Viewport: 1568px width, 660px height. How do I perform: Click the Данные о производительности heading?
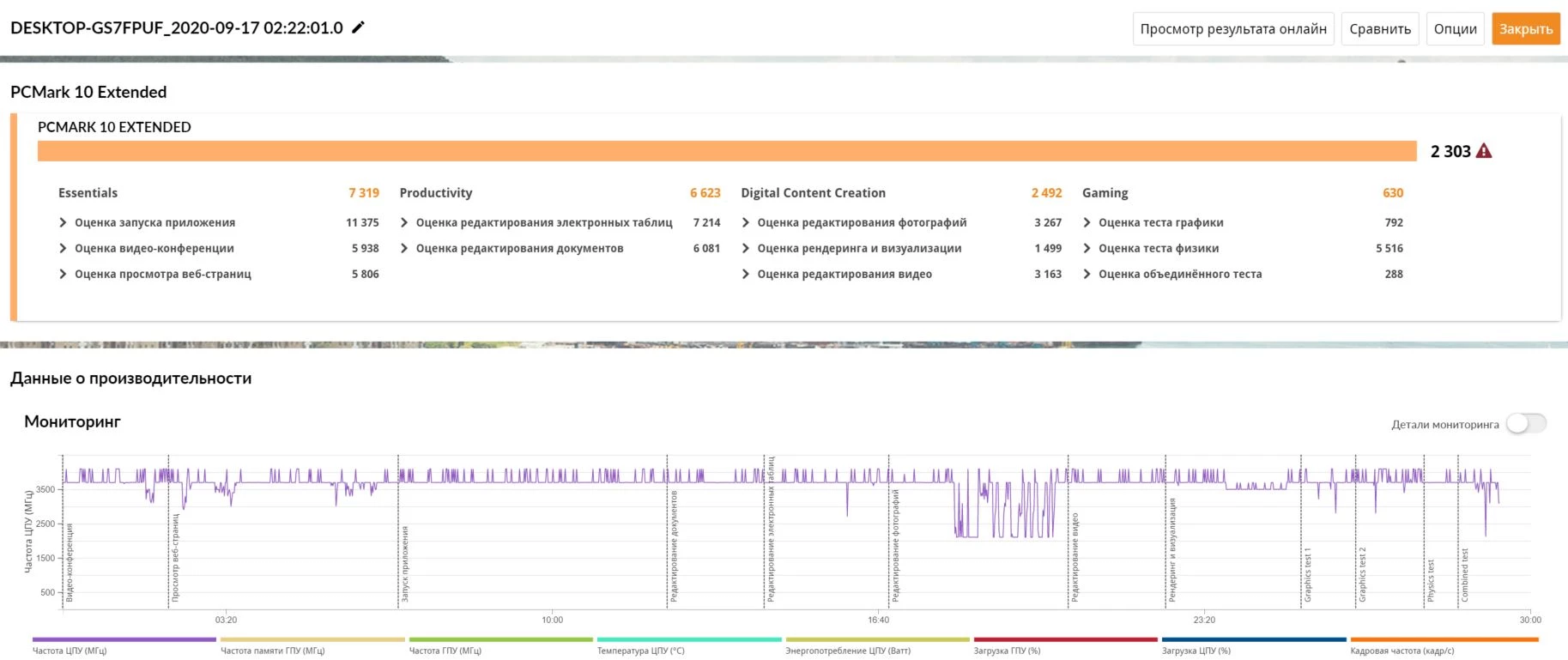131,378
